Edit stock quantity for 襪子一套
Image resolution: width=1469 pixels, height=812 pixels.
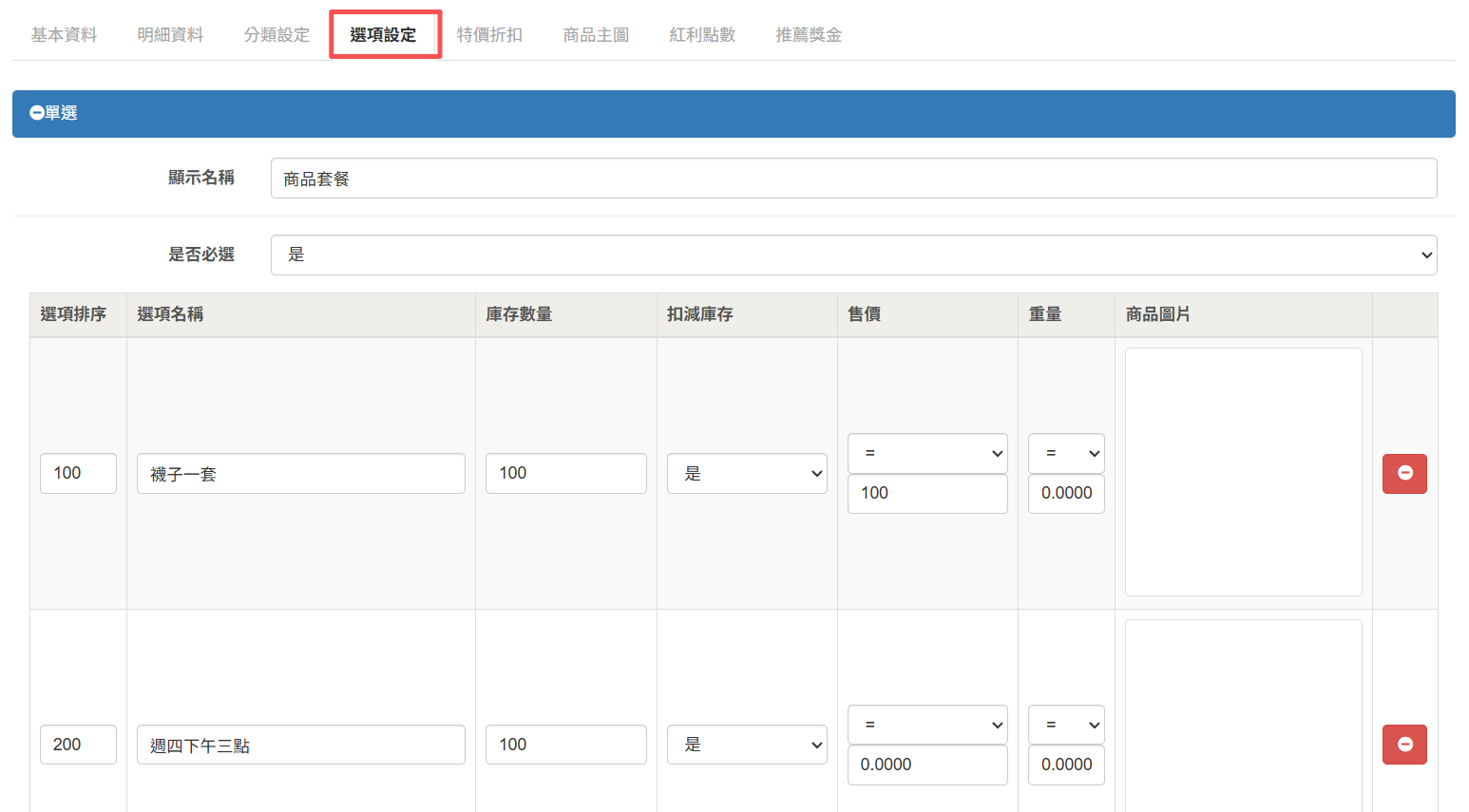566,473
